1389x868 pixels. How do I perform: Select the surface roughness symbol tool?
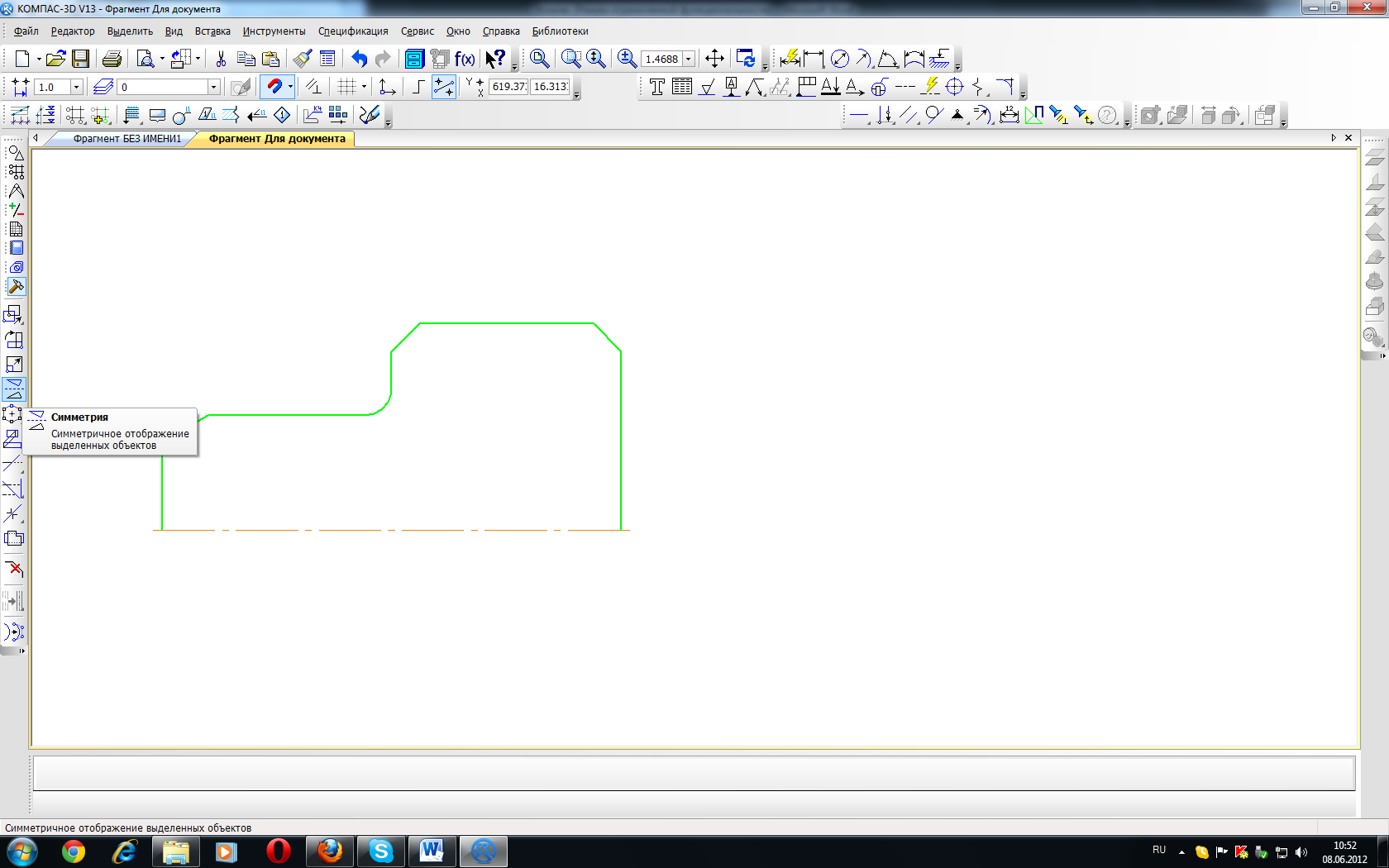click(x=707, y=87)
